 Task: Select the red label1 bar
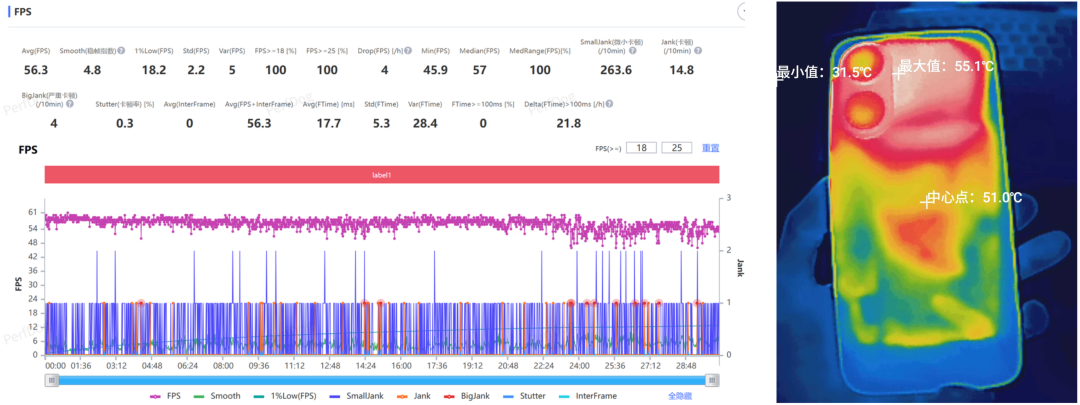[382, 174]
